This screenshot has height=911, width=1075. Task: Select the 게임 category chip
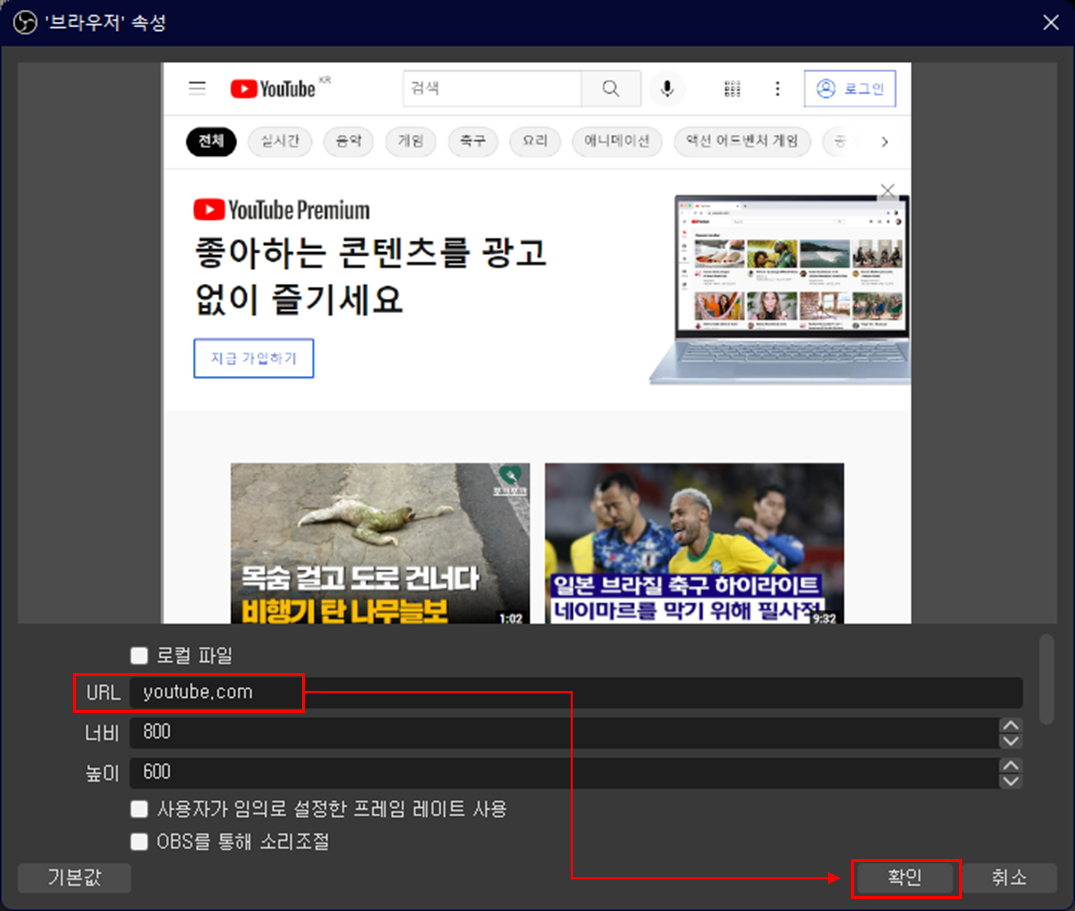[411, 141]
